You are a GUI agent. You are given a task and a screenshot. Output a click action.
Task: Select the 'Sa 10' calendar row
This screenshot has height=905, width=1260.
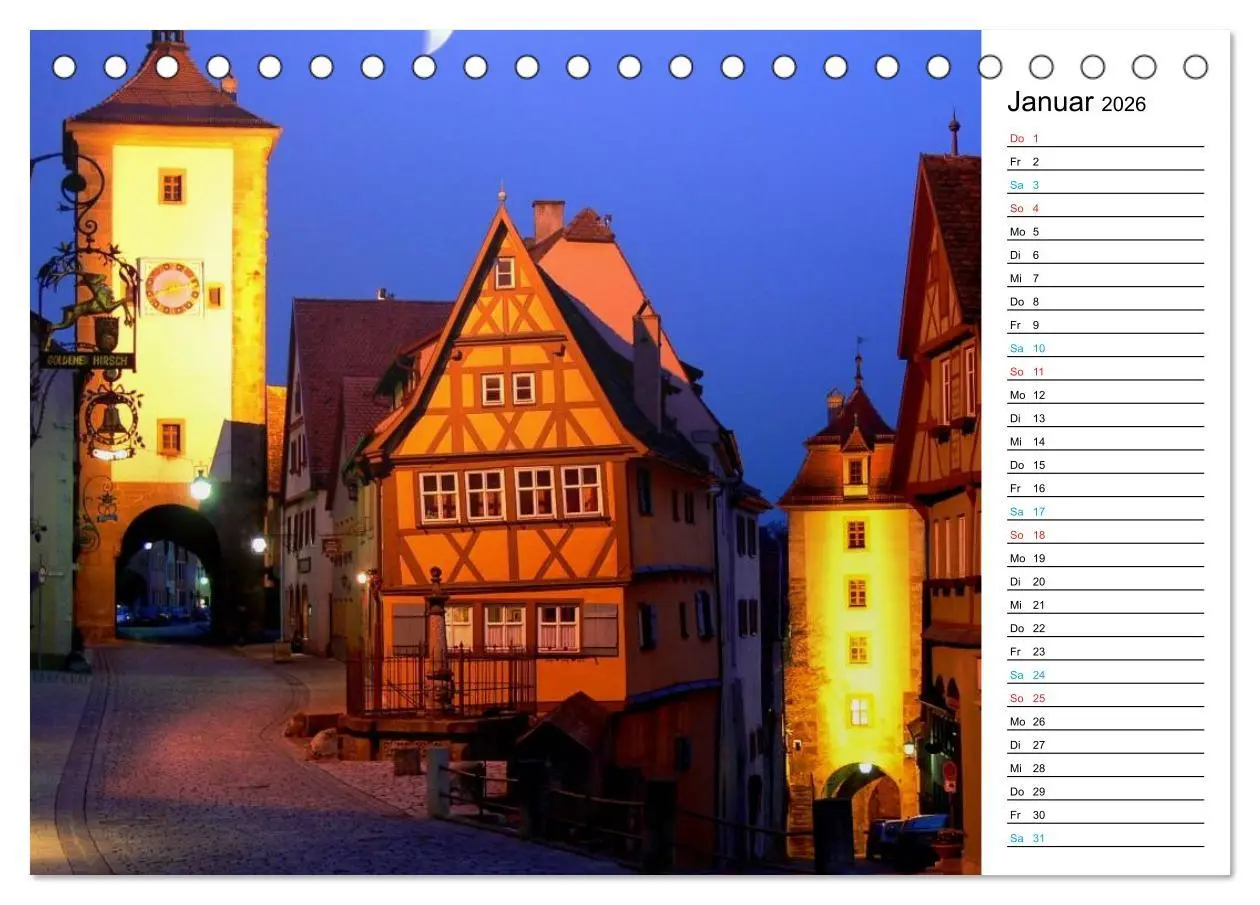(x=1105, y=348)
